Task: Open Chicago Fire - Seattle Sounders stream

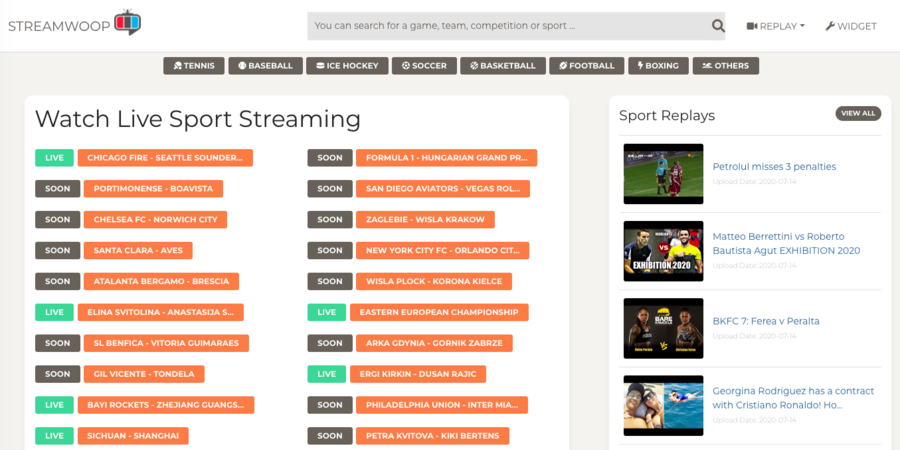Action: pos(165,158)
